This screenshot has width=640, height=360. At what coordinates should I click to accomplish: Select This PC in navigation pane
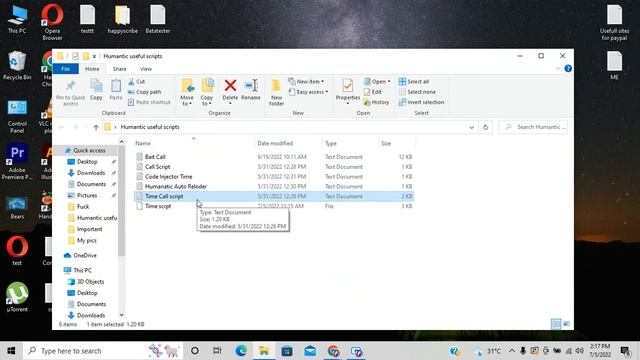pyautogui.click(x=82, y=270)
